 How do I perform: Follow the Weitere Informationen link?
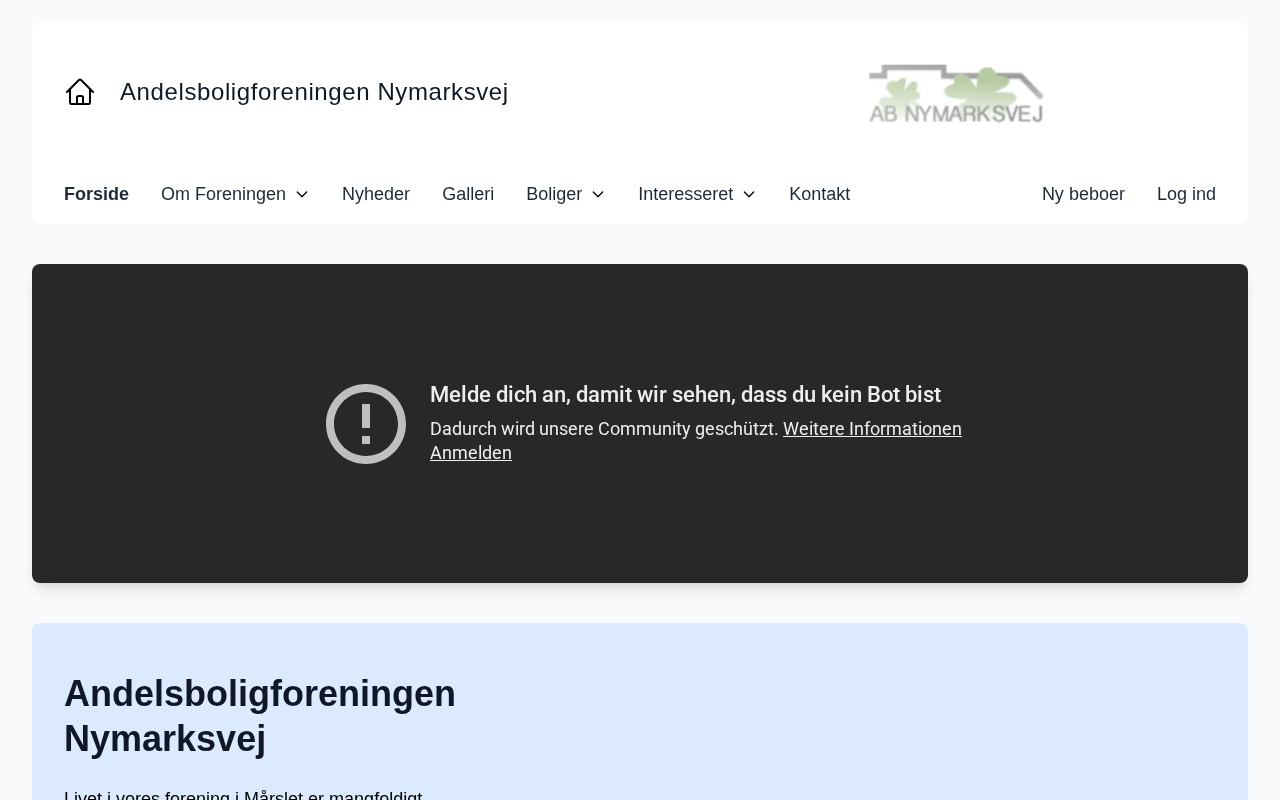pos(872,429)
